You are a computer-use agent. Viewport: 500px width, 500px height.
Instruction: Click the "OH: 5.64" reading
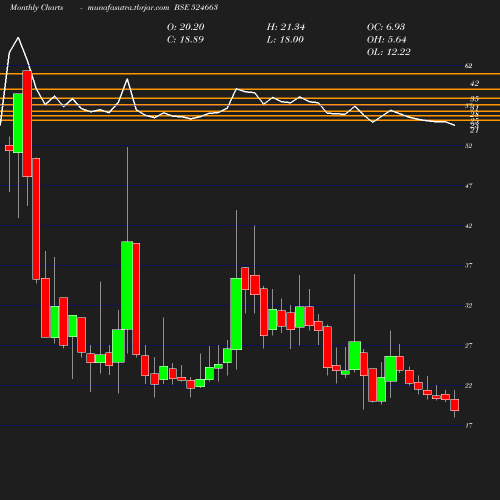tap(387, 40)
